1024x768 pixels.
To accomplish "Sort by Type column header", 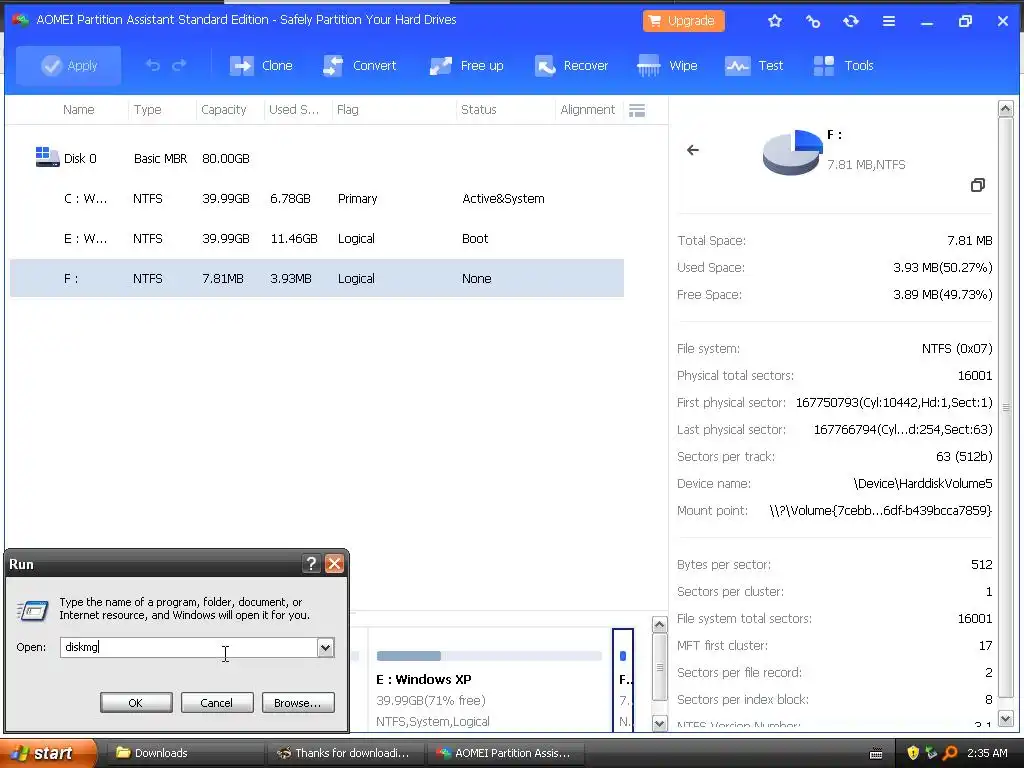I will (148, 110).
